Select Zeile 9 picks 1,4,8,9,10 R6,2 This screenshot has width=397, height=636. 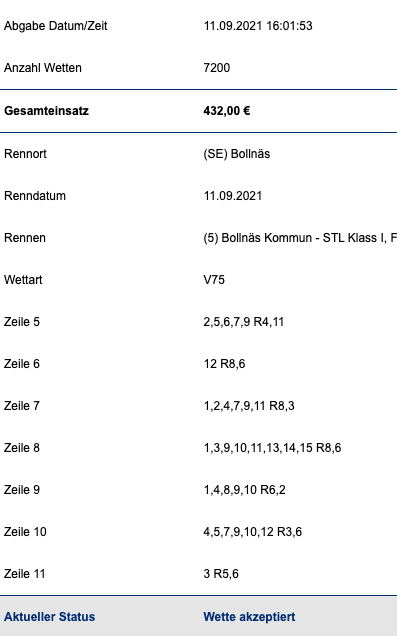click(x=245, y=490)
